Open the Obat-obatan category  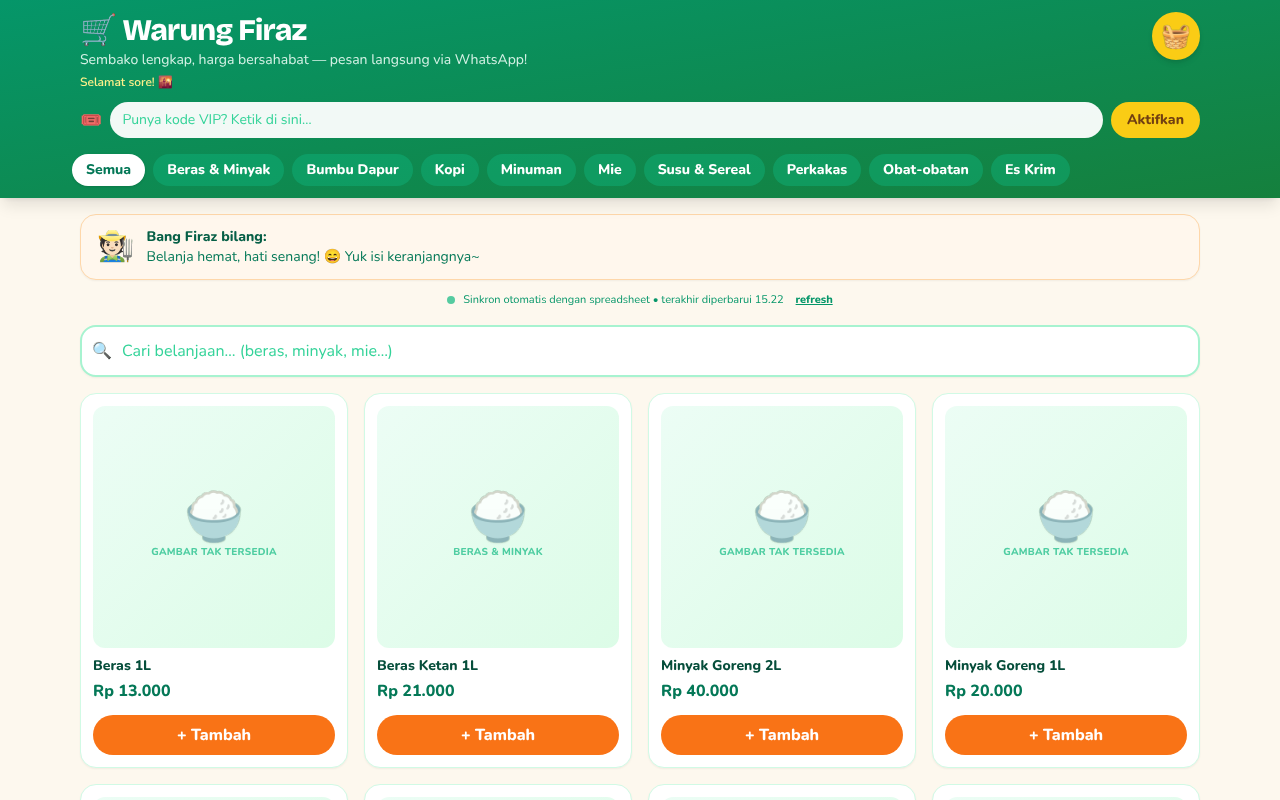tap(926, 170)
